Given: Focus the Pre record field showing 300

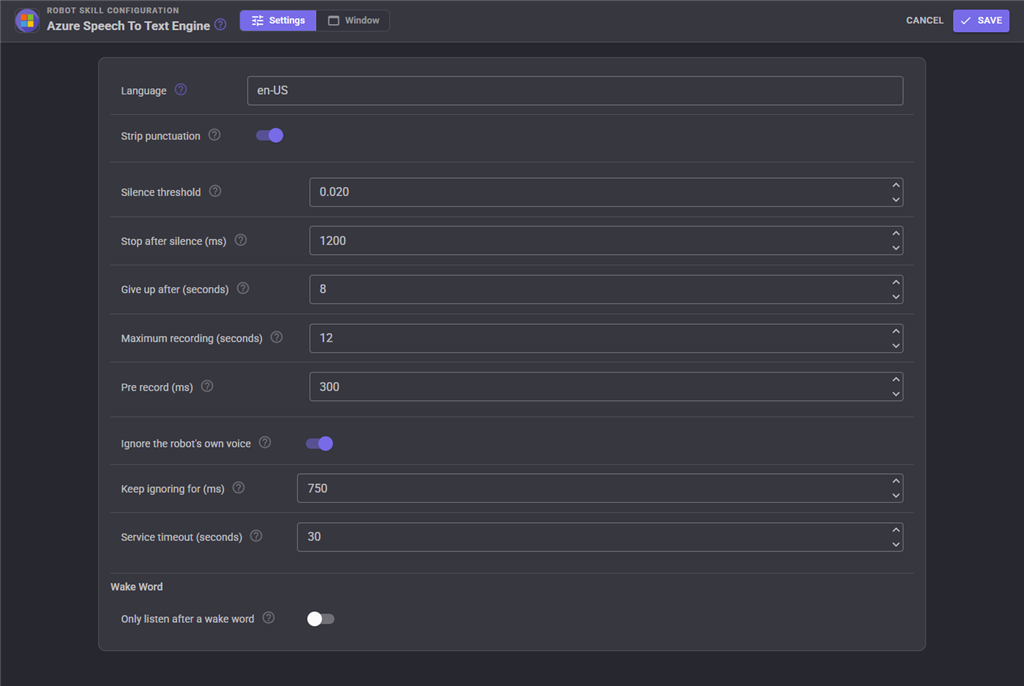Looking at the screenshot, I should click(x=606, y=387).
